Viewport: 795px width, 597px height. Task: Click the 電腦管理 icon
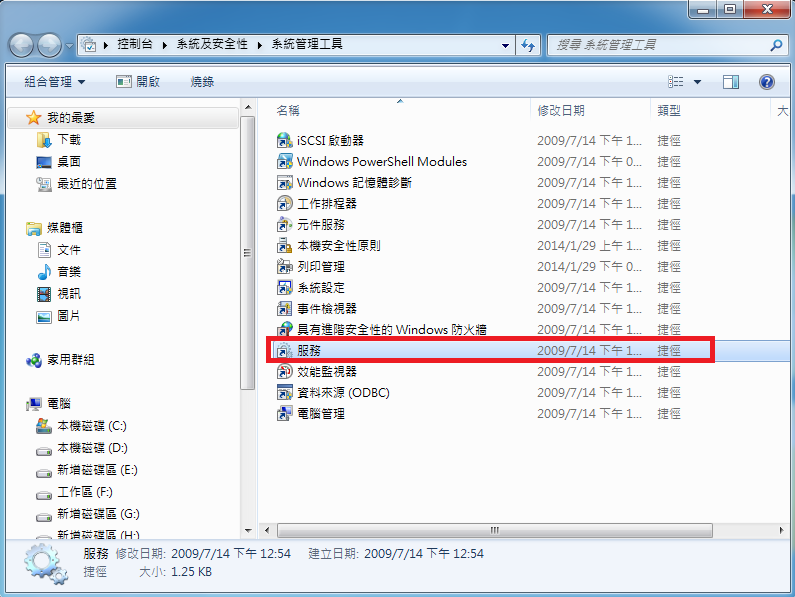point(285,414)
